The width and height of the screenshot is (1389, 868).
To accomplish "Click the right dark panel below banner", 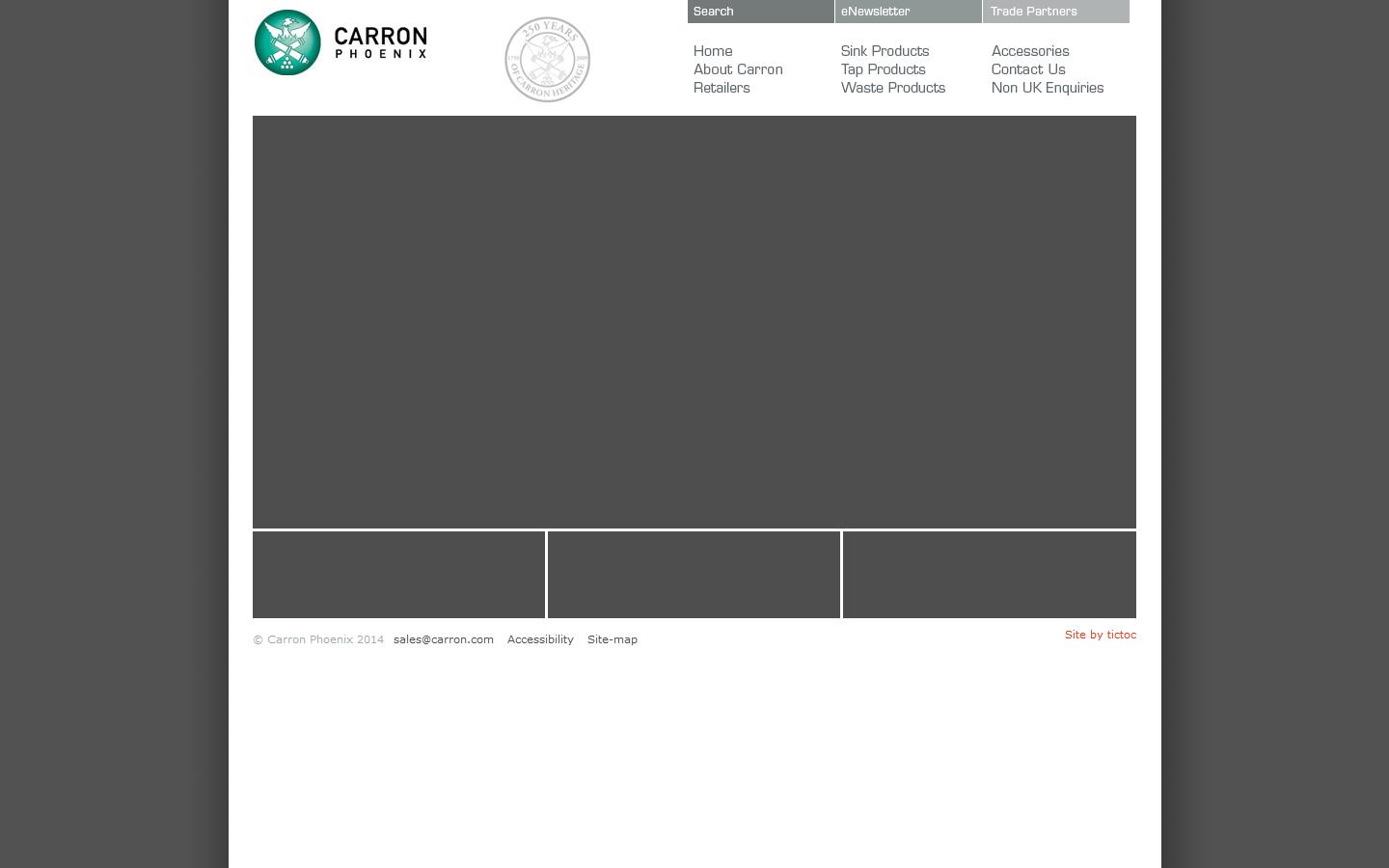I will point(989,575).
